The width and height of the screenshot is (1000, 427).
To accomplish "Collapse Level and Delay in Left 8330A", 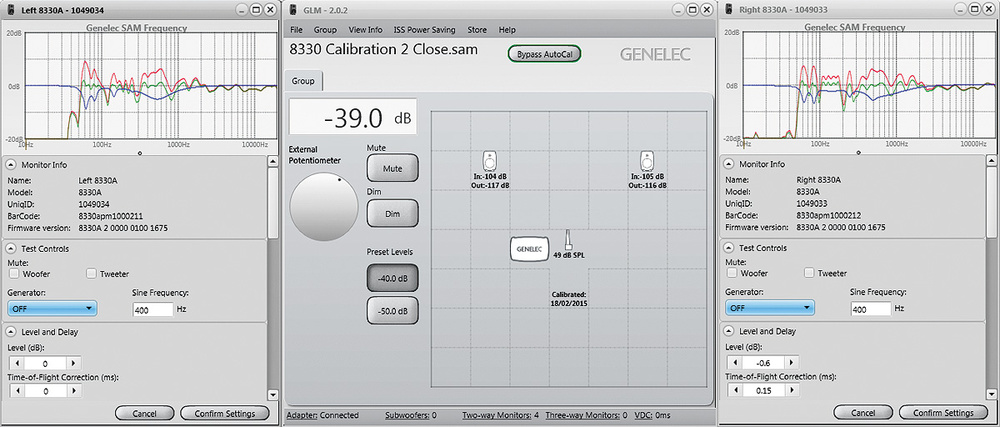I will (12, 331).
